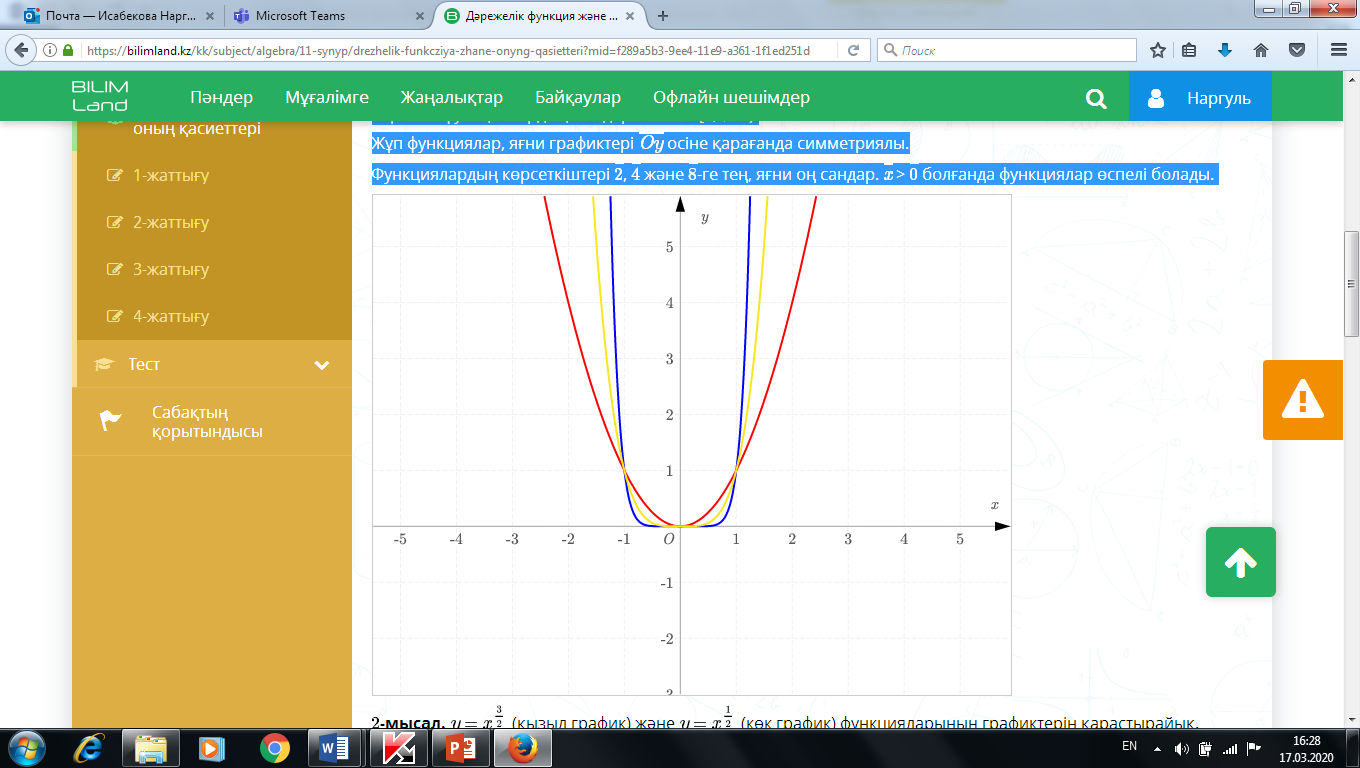Show hidden tray icons arrow
The width and height of the screenshot is (1360, 768).
(1157, 748)
